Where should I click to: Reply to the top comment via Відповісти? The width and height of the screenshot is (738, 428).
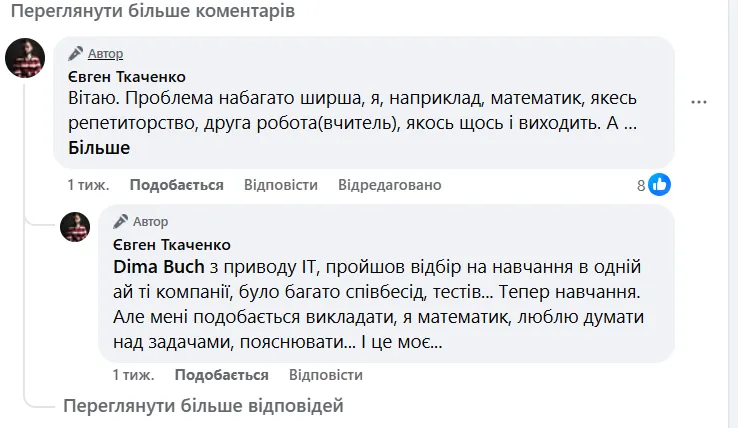[x=281, y=185]
